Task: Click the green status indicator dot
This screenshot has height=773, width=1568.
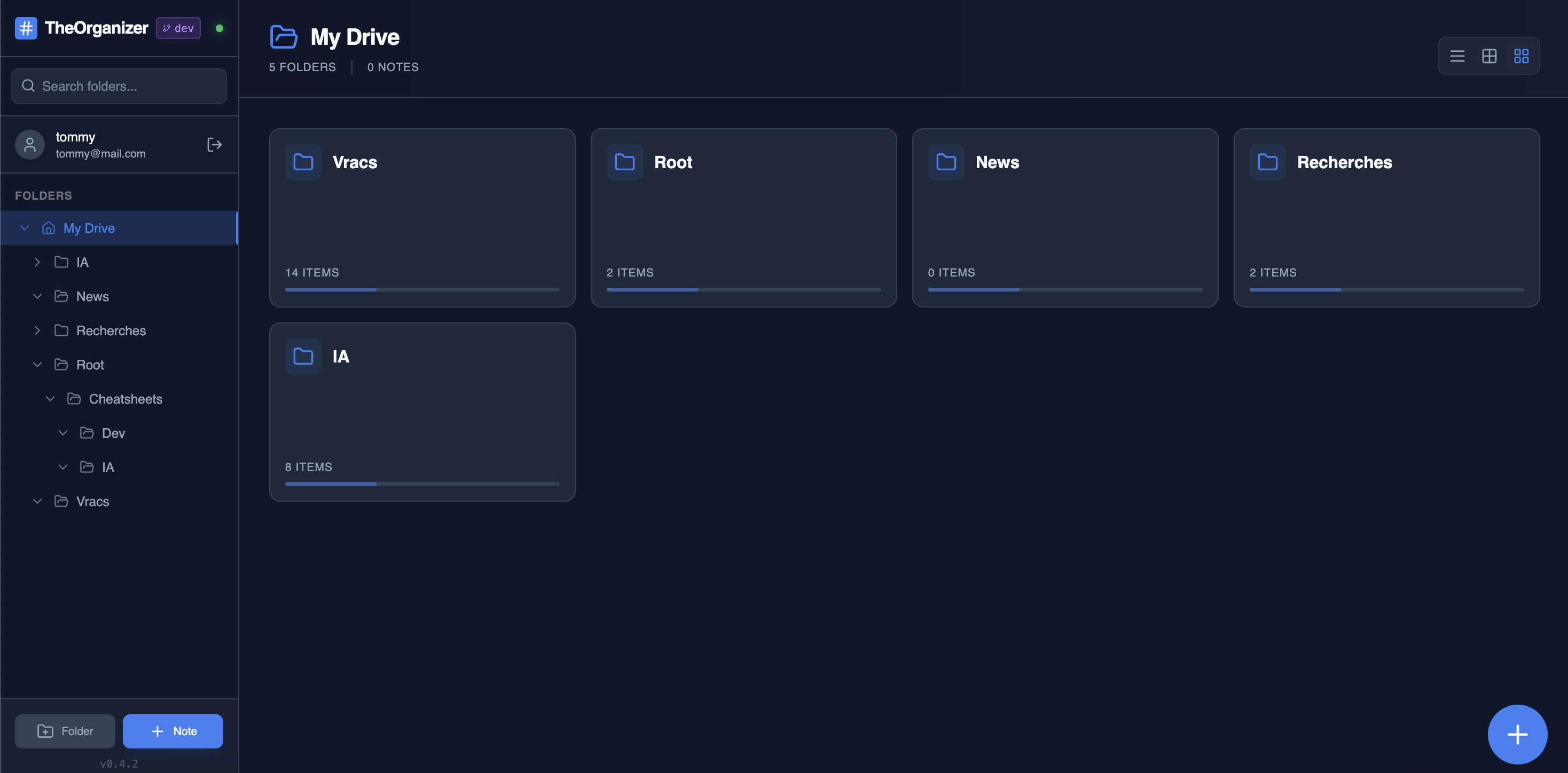Action: (x=219, y=28)
